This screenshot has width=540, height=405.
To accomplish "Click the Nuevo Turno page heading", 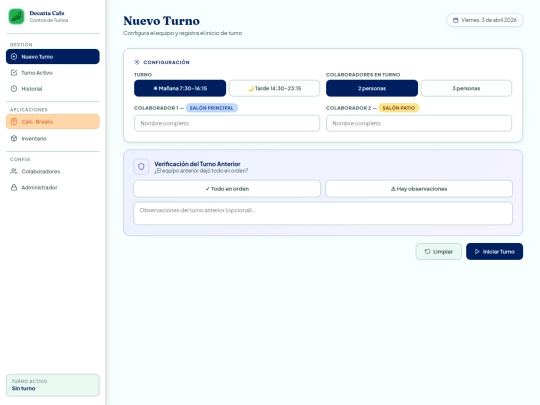I will [x=162, y=21].
